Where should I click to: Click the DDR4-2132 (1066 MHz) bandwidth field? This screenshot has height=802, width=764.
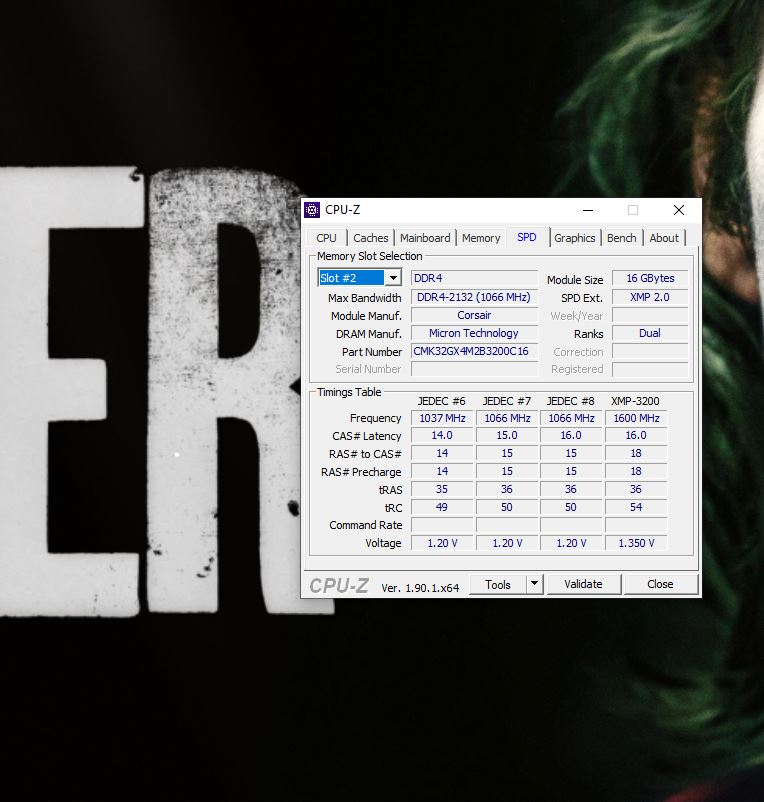[474, 297]
